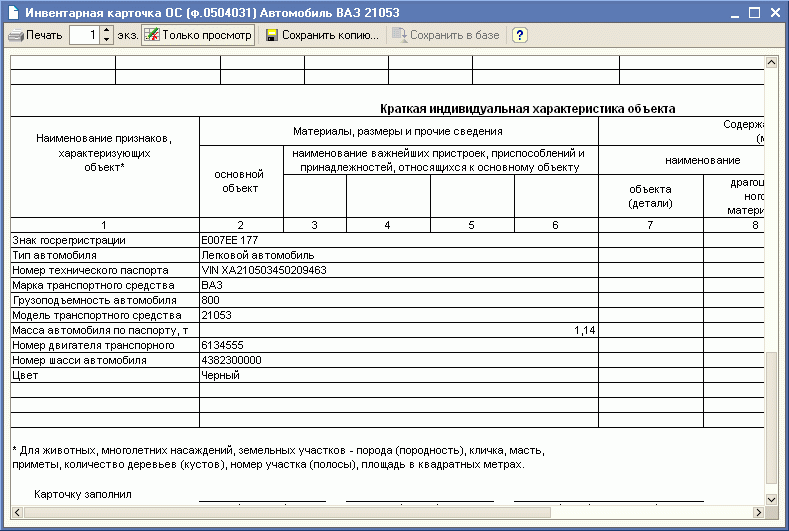This screenshot has width=789, height=531.
Task: Click the Краткая индивидуальная характеристика объекта heading
Action: coord(527,109)
